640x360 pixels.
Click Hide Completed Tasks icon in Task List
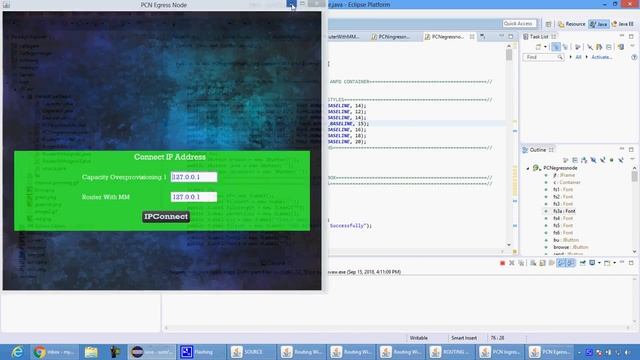pyautogui.click(x=589, y=47)
